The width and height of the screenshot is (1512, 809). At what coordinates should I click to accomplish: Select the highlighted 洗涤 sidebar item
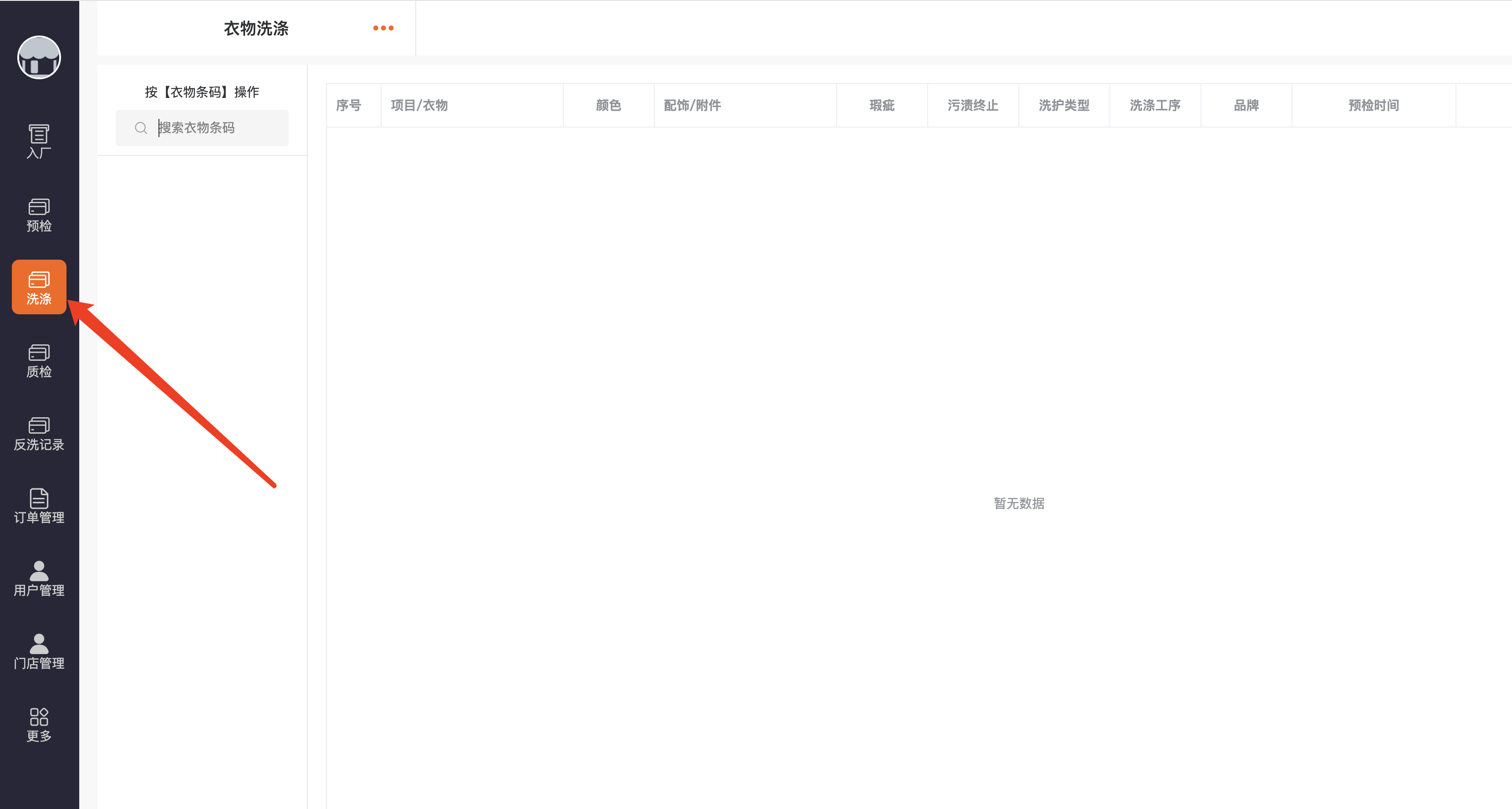click(x=39, y=287)
